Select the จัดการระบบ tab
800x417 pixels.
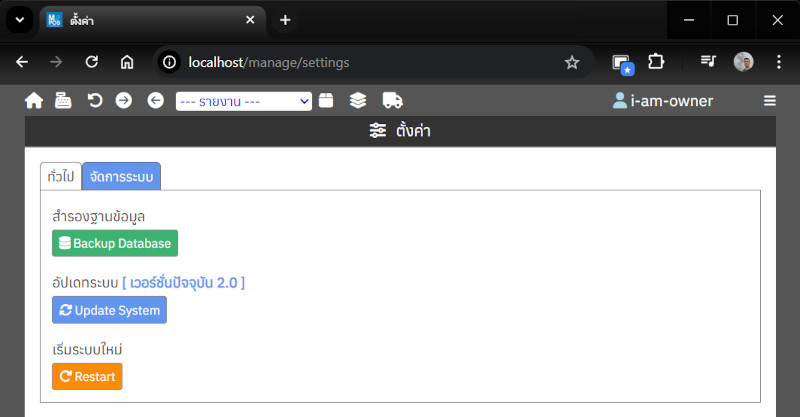pyautogui.click(x=121, y=176)
